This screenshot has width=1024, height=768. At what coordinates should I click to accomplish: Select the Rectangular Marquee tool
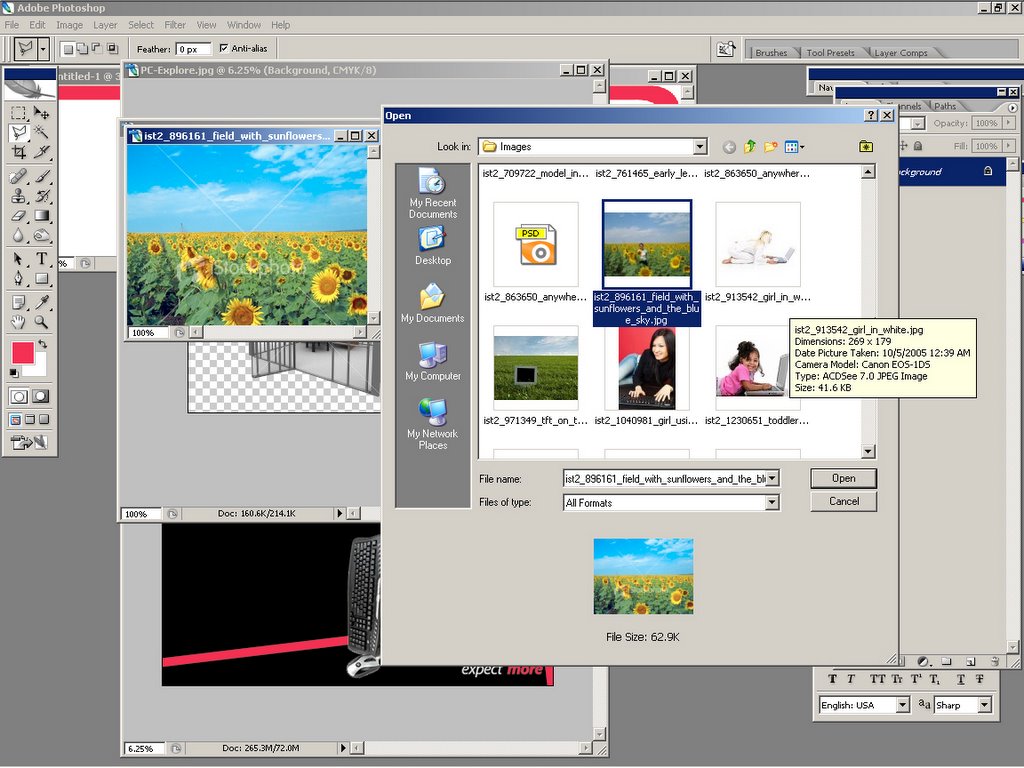tap(19, 112)
